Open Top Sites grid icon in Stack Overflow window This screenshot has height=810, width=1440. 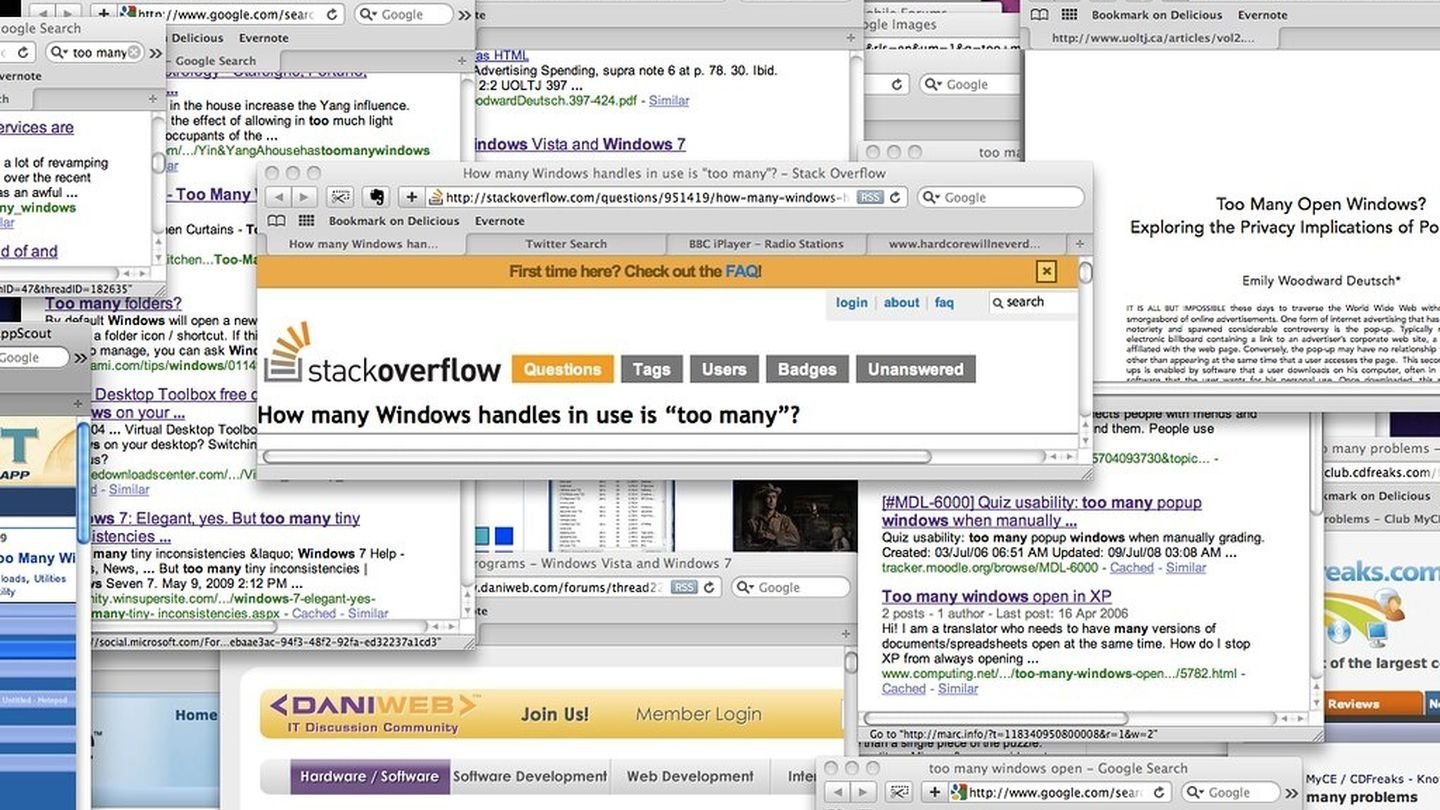point(306,221)
